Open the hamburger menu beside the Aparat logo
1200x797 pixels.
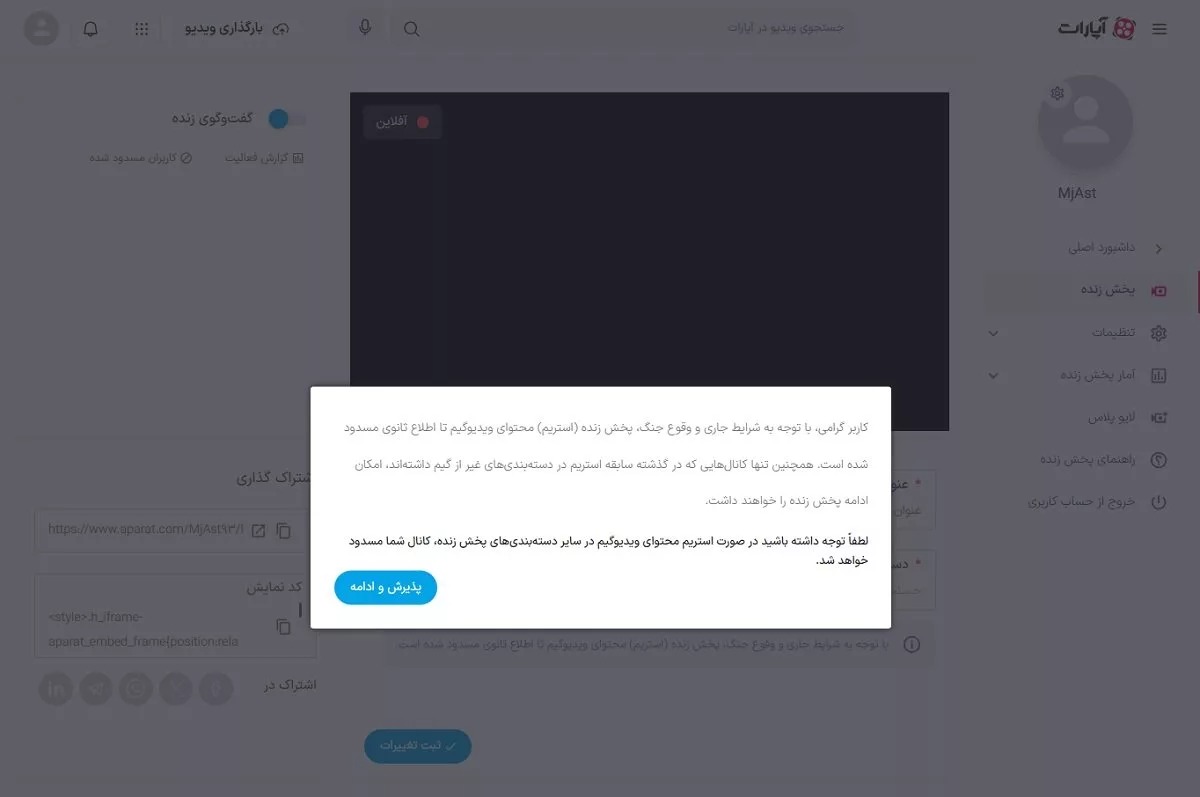[1159, 29]
